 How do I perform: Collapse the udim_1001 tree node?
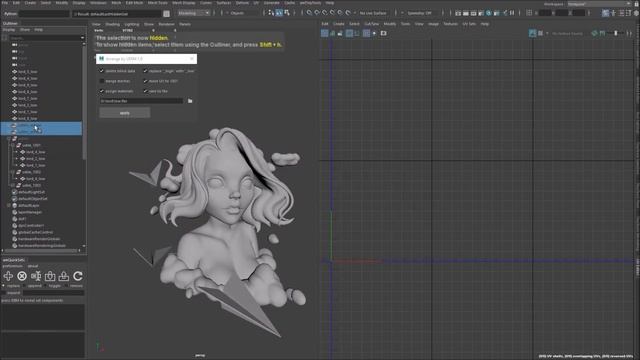(13, 145)
